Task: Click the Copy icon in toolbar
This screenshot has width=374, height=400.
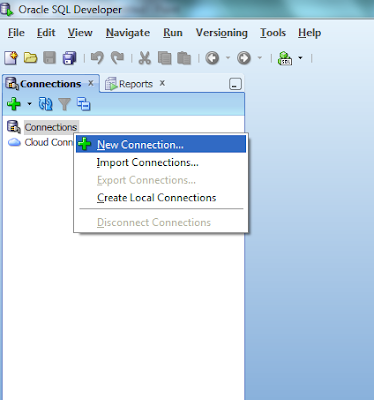Action: (164, 58)
